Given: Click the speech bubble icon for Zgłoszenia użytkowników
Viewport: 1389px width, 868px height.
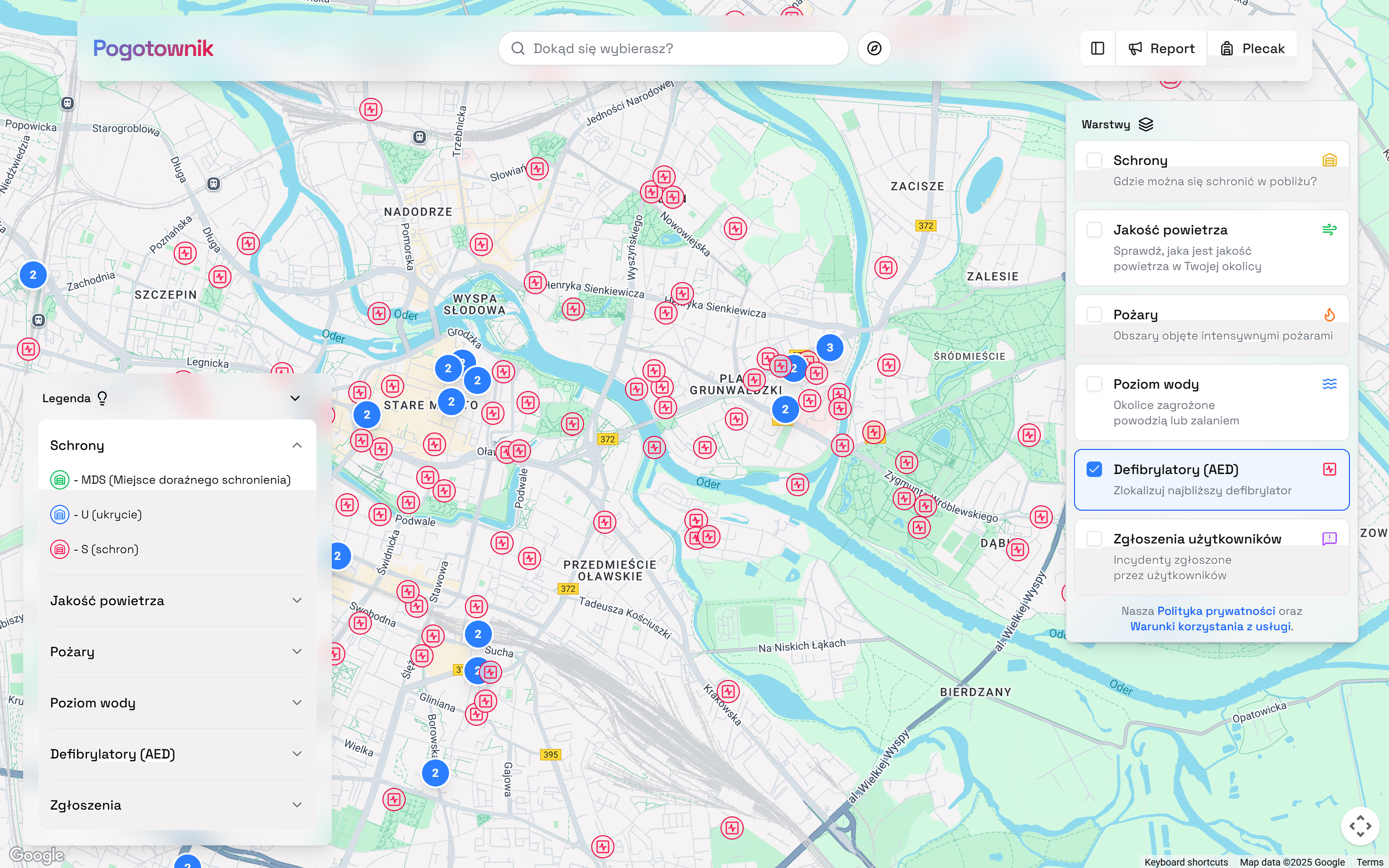Looking at the screenshot, I should click(1330, 539).
